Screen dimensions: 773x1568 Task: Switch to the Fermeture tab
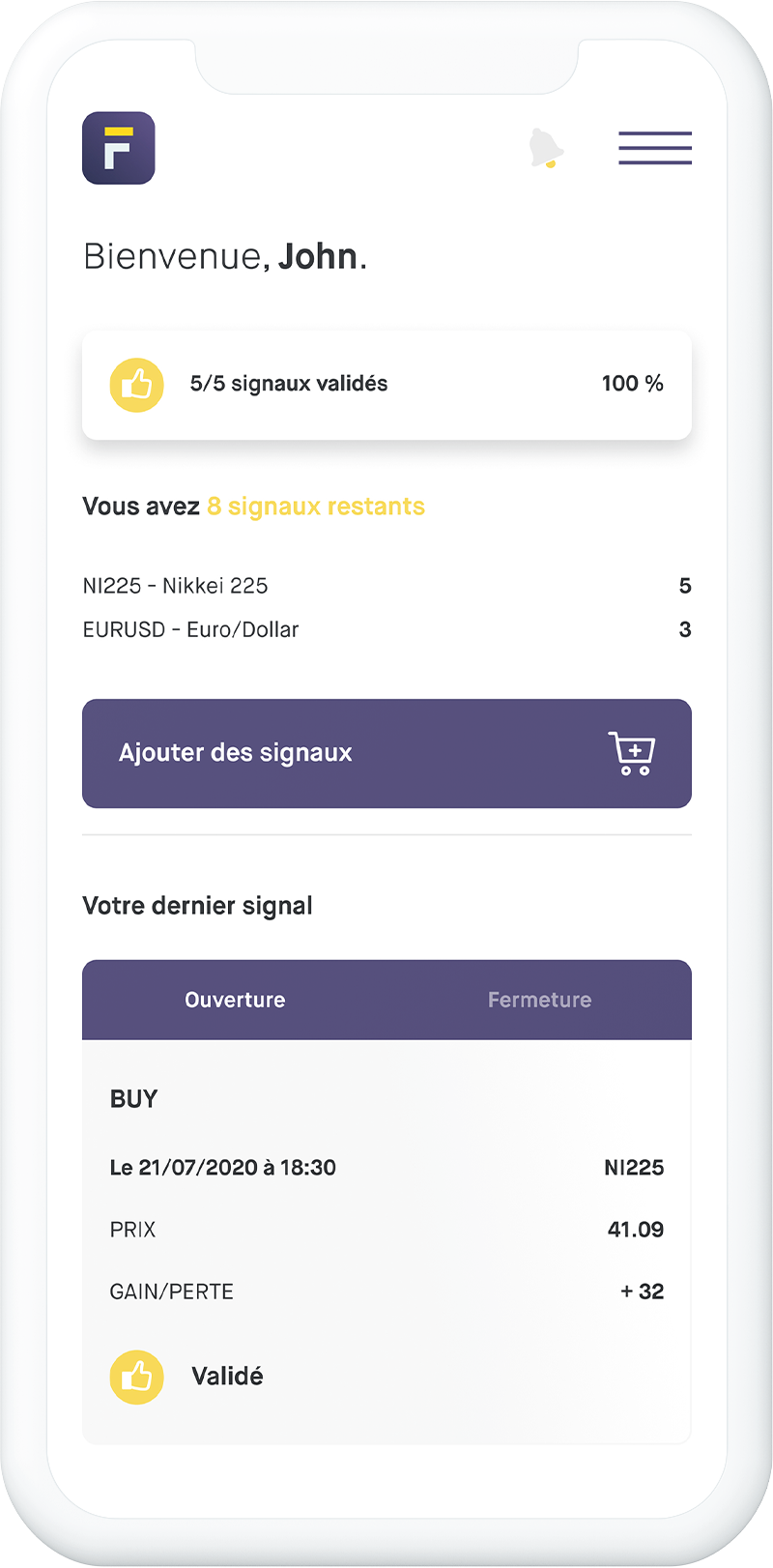click(539, 1000)
